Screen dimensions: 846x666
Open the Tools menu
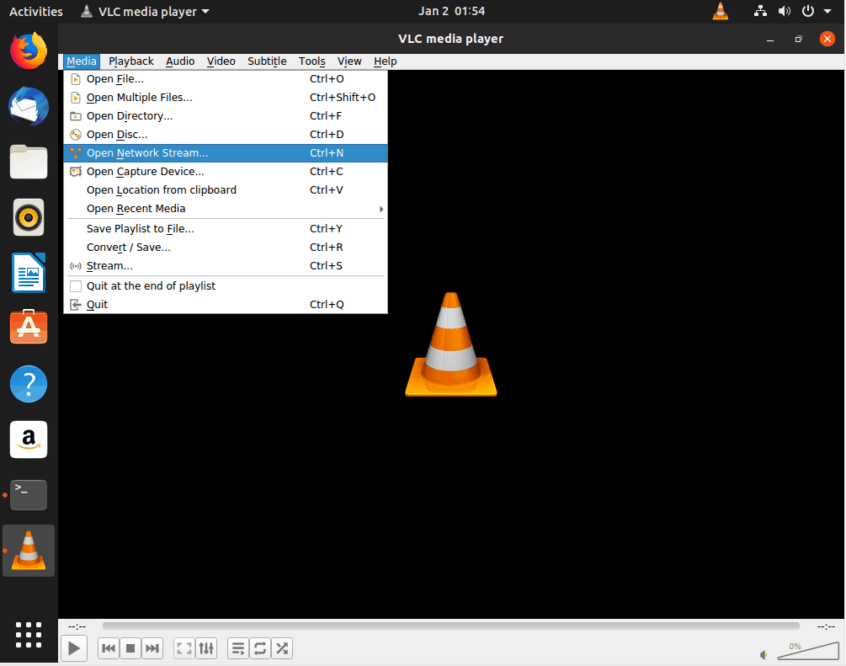pyautogui.click(x=311, y=61)
